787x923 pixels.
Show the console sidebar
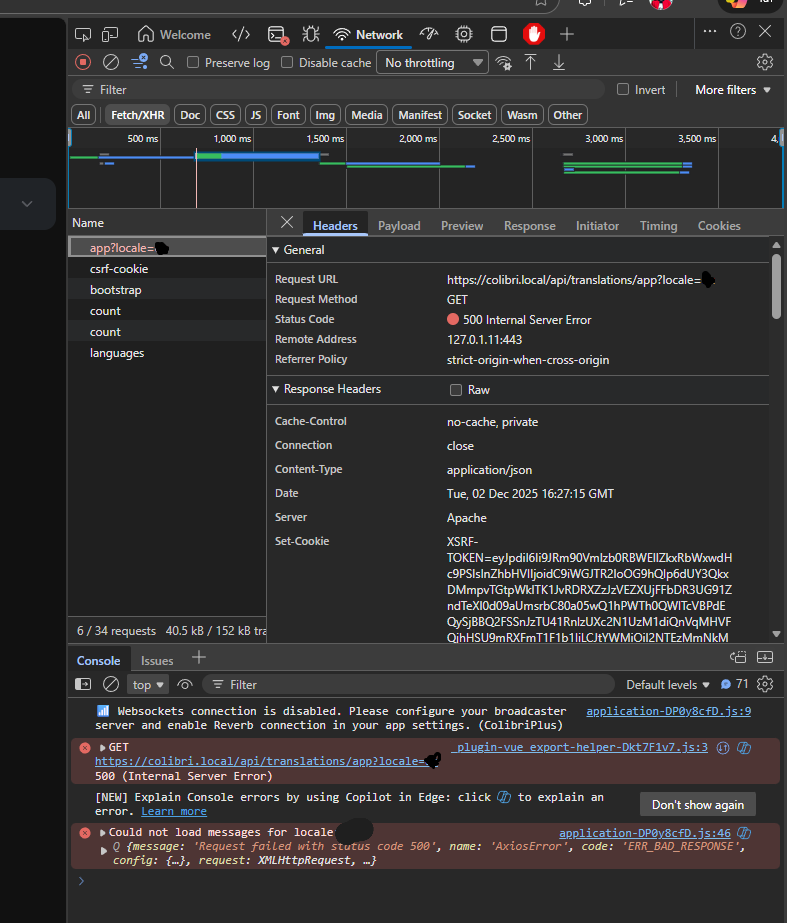84,685
